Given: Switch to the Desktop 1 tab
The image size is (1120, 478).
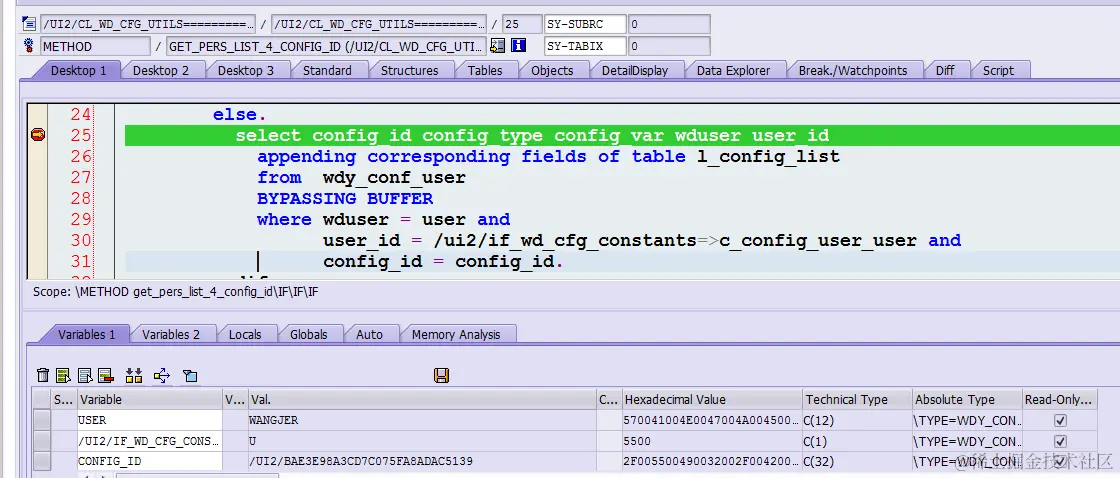Looking at the screenshot, I should point(78,70).
